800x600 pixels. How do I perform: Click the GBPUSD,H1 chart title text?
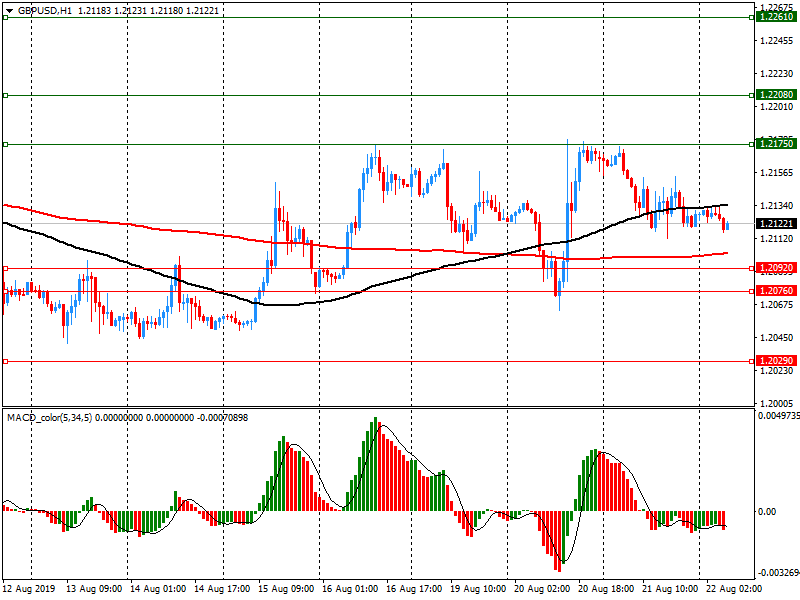[45, 11]
